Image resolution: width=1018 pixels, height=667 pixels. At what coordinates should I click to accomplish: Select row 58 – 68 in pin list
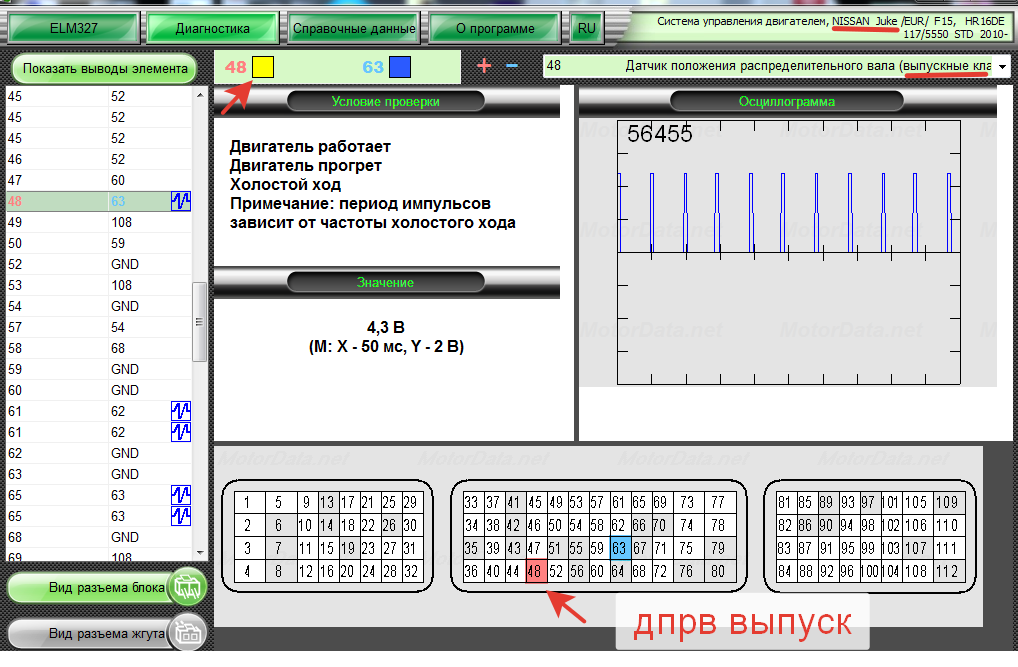(x=99, y=348)
